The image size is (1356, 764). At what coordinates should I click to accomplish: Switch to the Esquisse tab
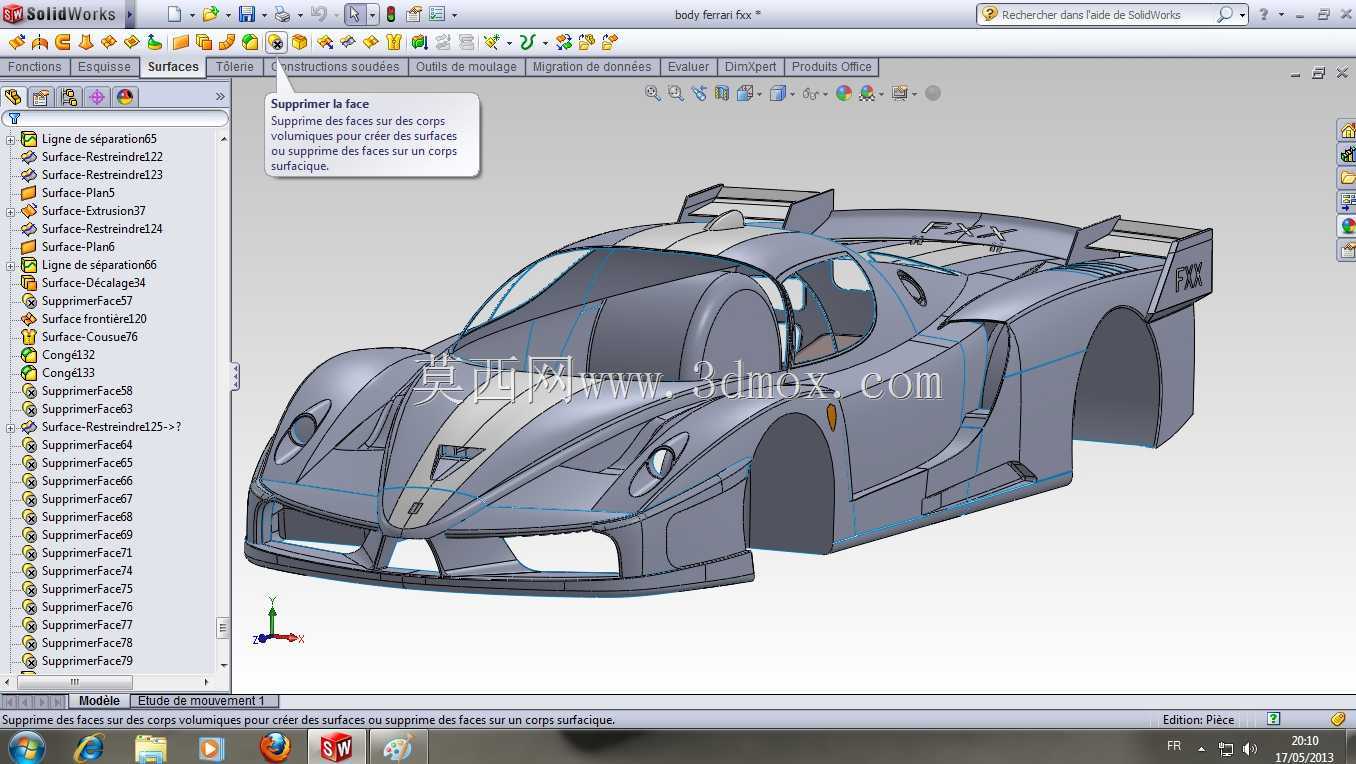tap(105, 67)
